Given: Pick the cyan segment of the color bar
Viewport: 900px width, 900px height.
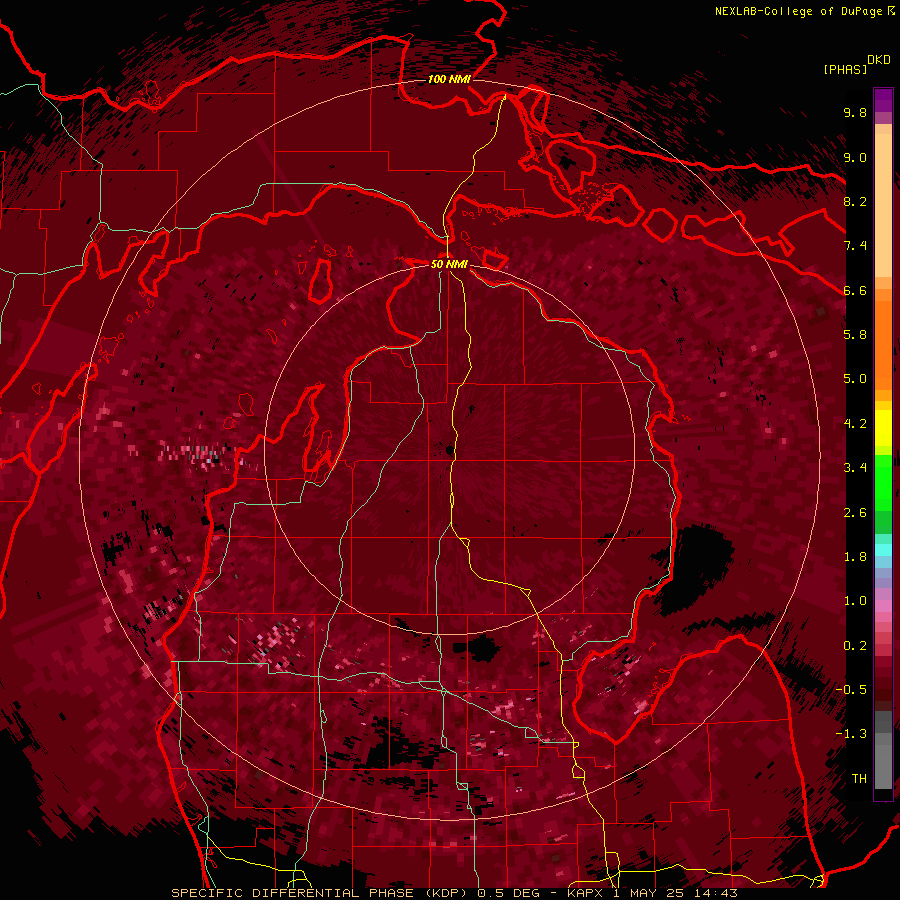Looking at the screenshot, I should (x=883, y=549).
